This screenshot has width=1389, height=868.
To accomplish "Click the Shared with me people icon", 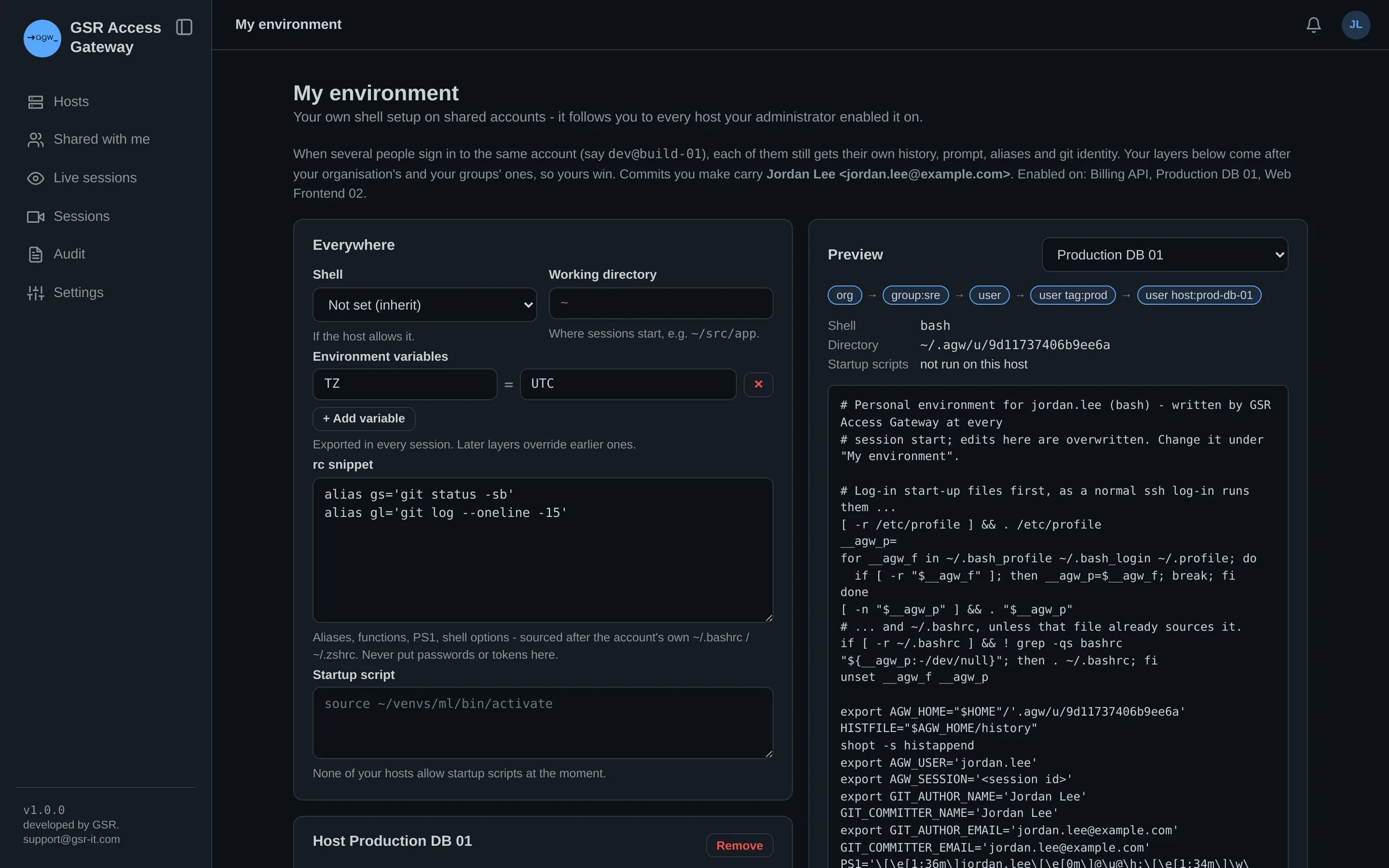I will pos(35,139).
